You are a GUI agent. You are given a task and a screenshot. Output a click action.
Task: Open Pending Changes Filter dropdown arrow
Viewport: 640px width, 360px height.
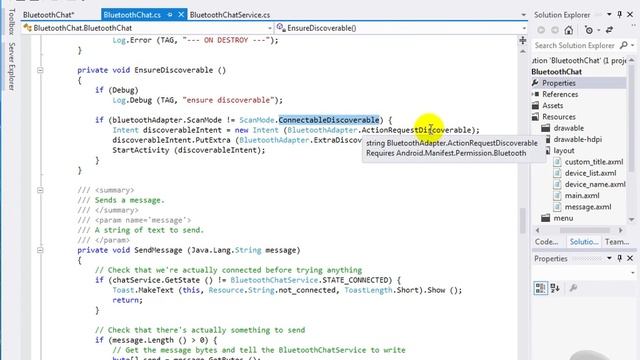598,30
